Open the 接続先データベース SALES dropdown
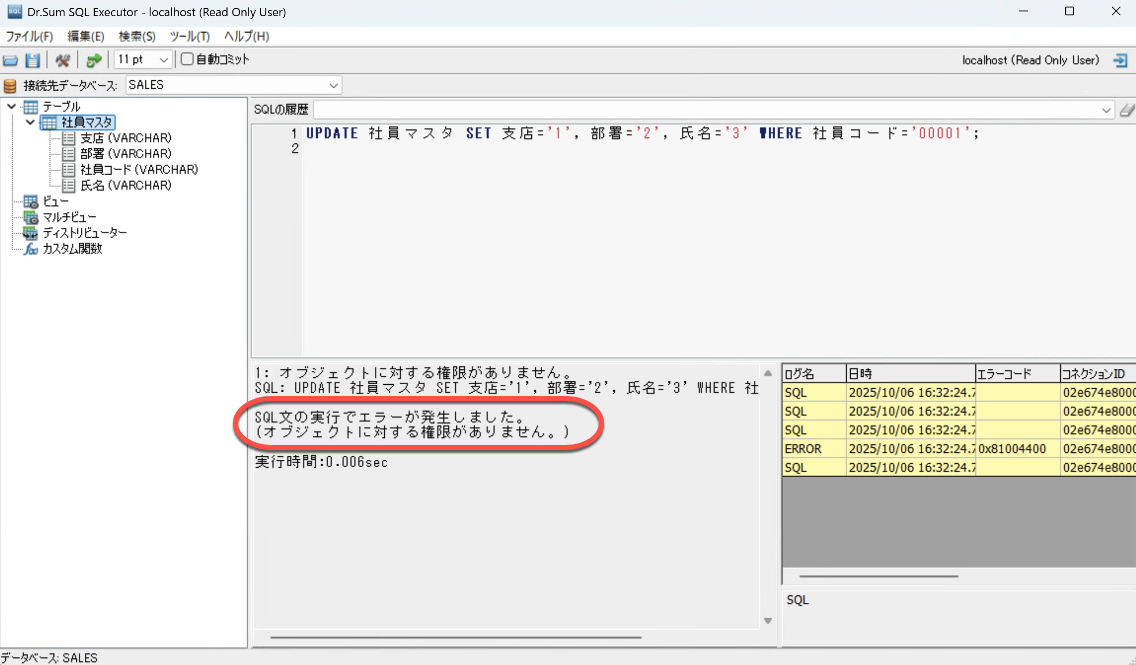This screenshot has height=665, width=1136. [233, 85]
